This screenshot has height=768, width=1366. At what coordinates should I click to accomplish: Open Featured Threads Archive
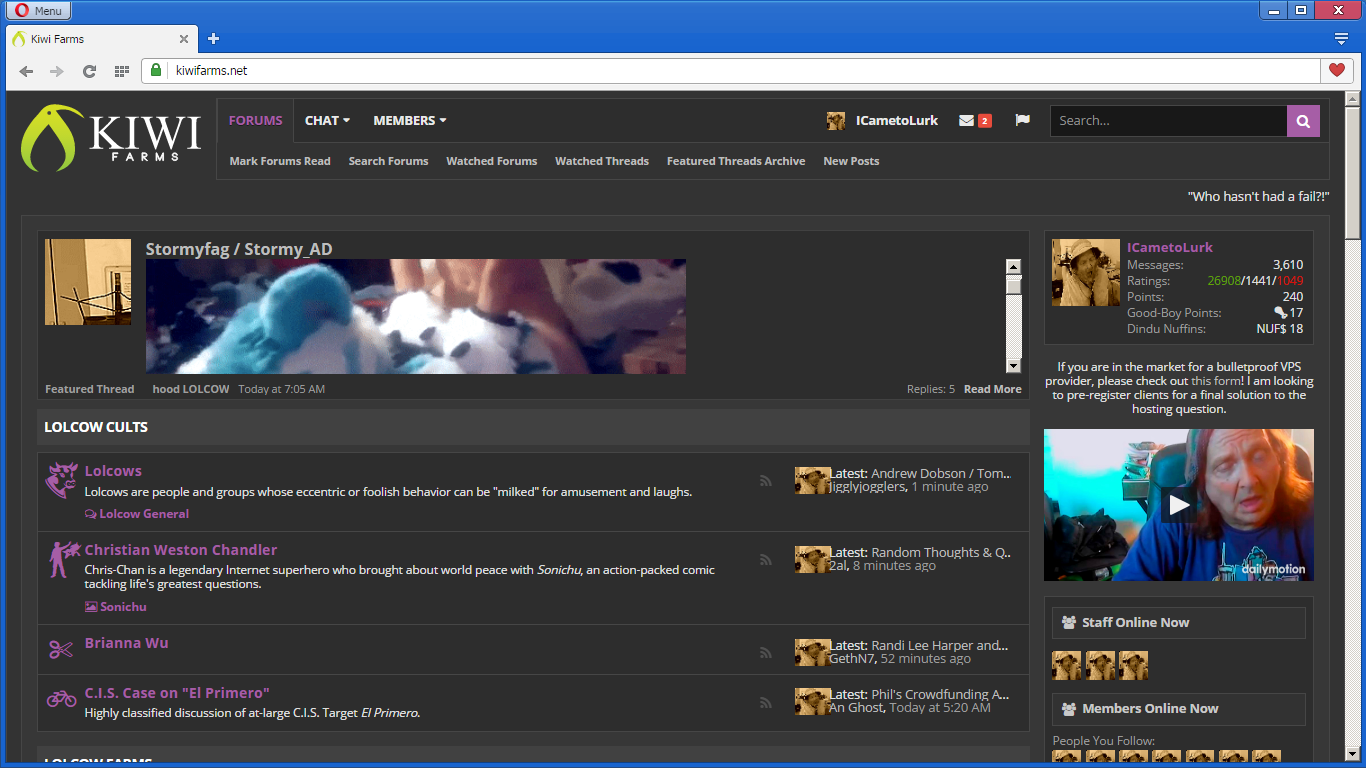tap(736, 161)
